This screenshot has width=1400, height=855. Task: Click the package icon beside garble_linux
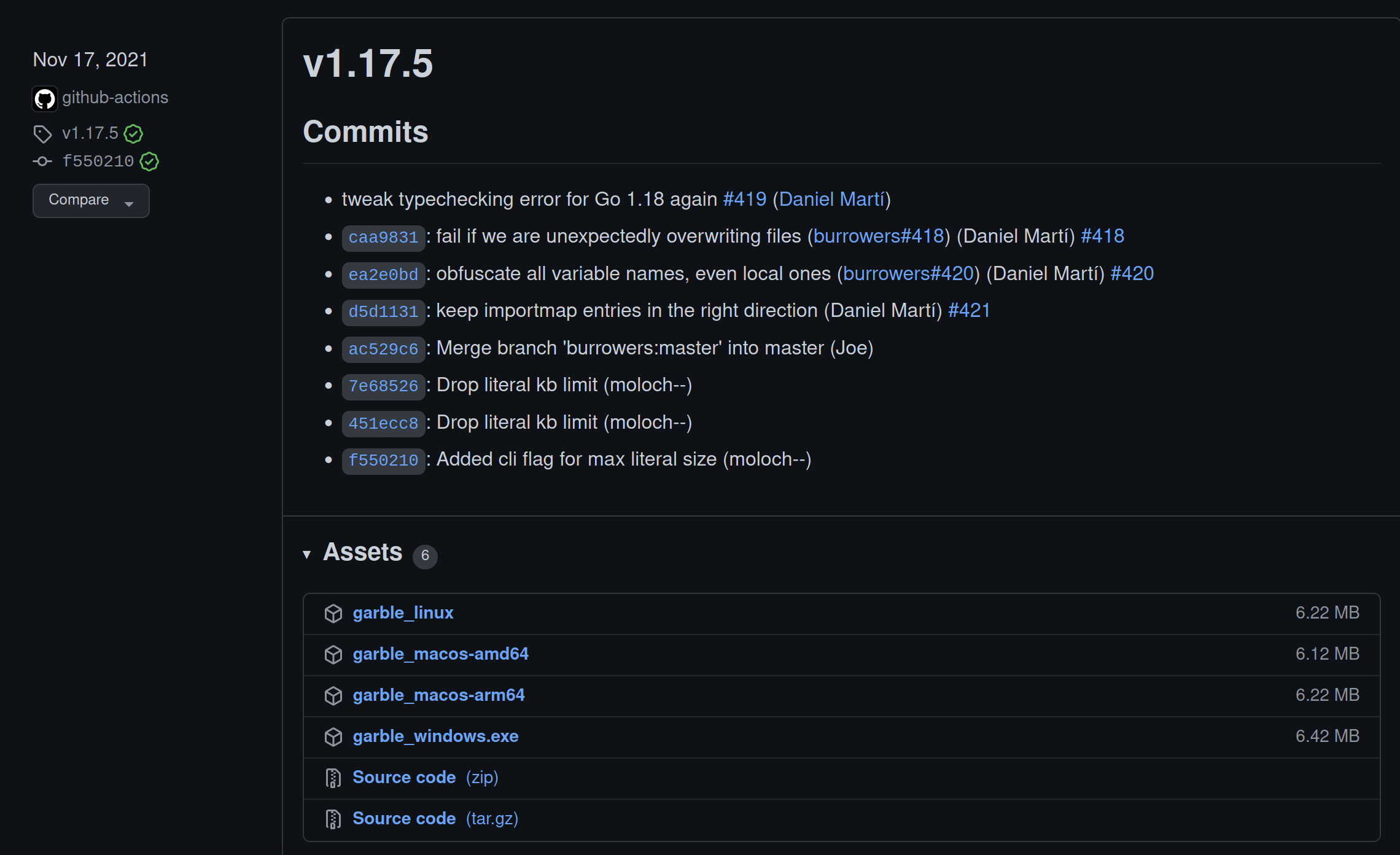pyautogui.click(x=333, y=613)
